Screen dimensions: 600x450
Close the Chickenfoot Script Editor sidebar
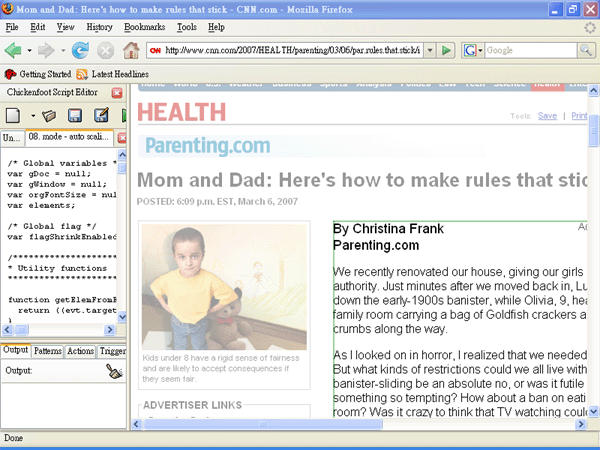click(x=117, y=93)
